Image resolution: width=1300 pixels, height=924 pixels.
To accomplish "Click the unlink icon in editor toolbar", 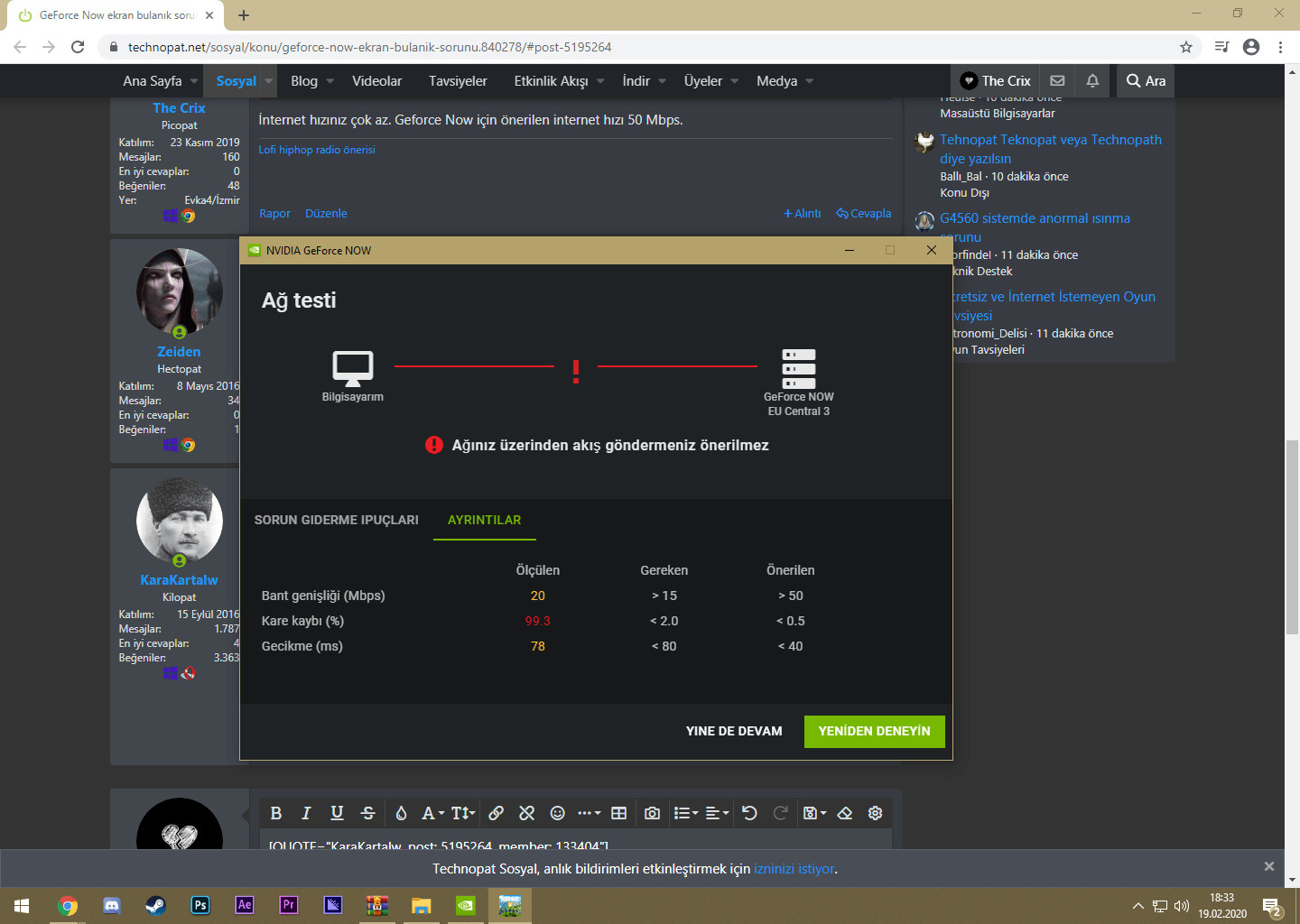I will click(x=527, y=813).
